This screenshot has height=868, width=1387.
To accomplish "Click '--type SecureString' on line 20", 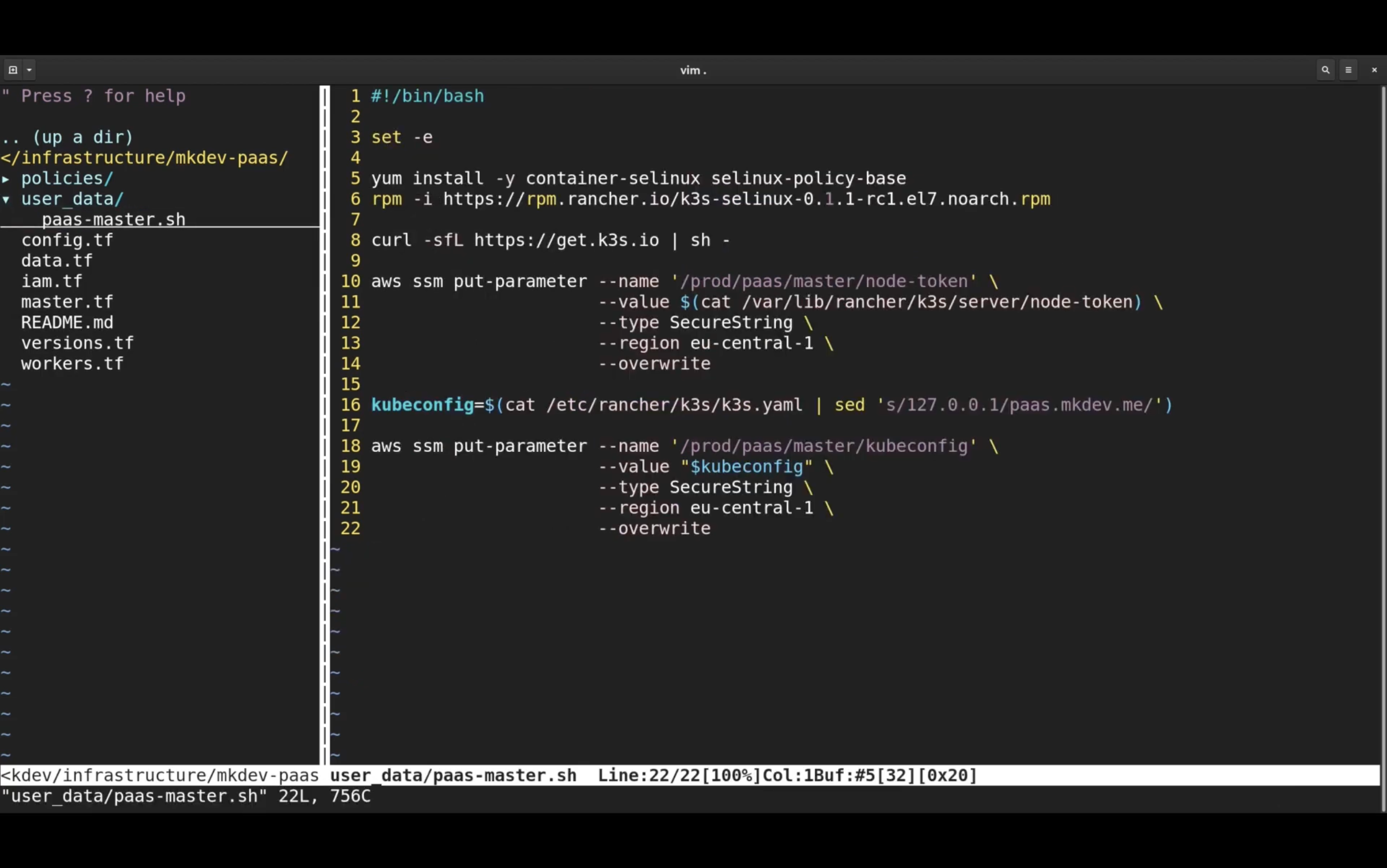I will click(x=695, y=488).
